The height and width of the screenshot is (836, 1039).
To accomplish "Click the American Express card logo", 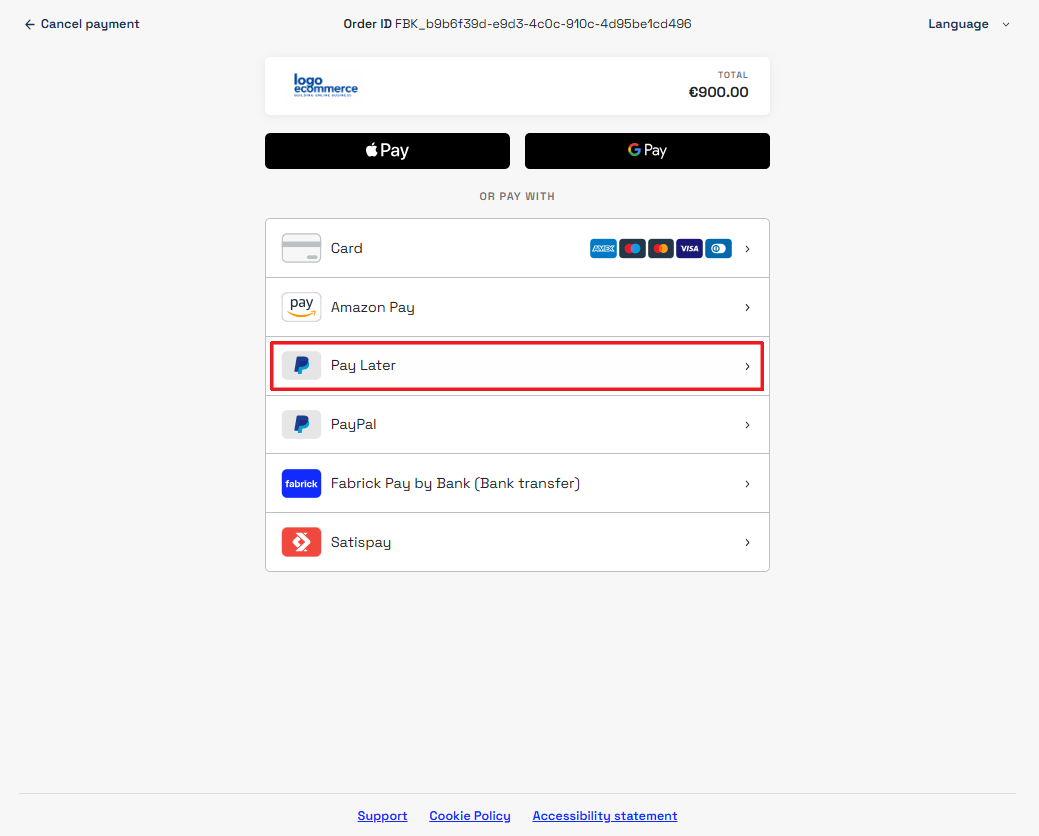I will tap(603, 248).
